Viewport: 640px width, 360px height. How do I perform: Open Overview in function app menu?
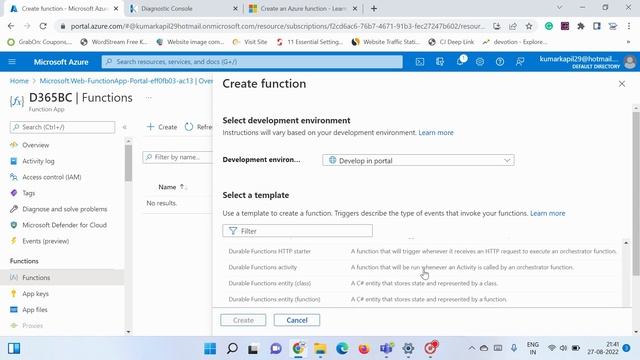coord(36,145)
